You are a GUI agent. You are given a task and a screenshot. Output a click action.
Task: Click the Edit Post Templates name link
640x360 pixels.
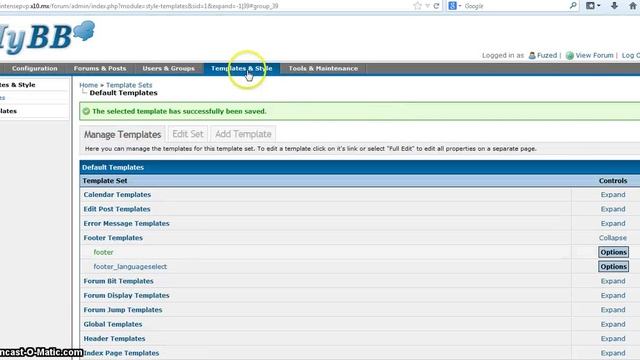(x=117, y=209)
